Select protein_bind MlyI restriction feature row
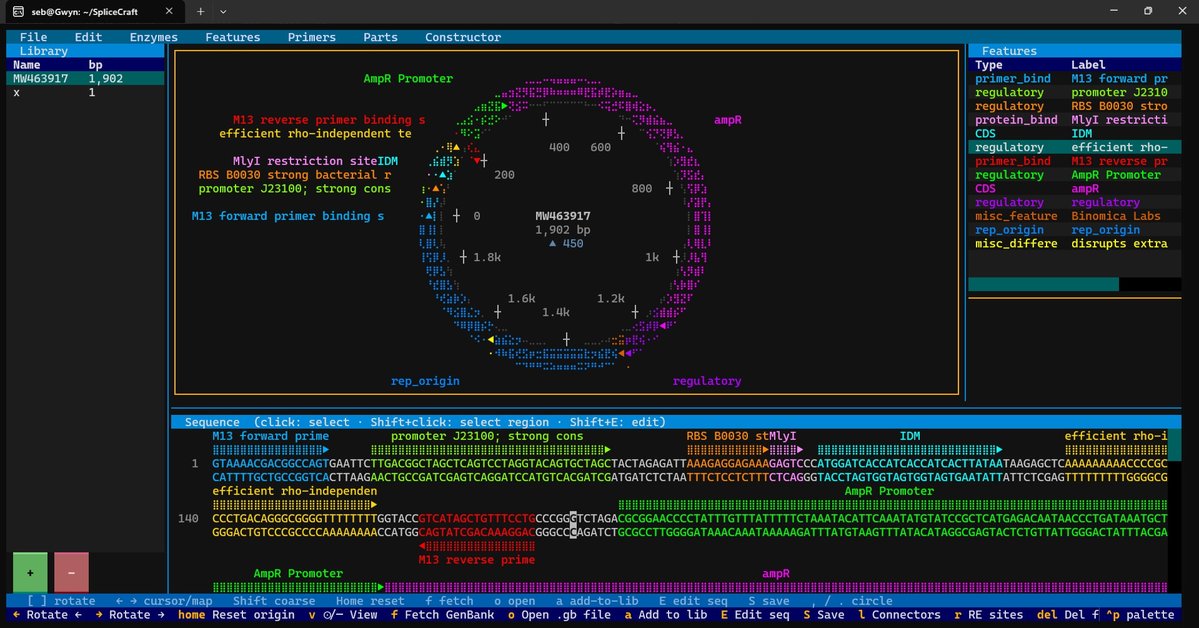This screenshot has width=1199, height=628. click(x=1074, y=119)
